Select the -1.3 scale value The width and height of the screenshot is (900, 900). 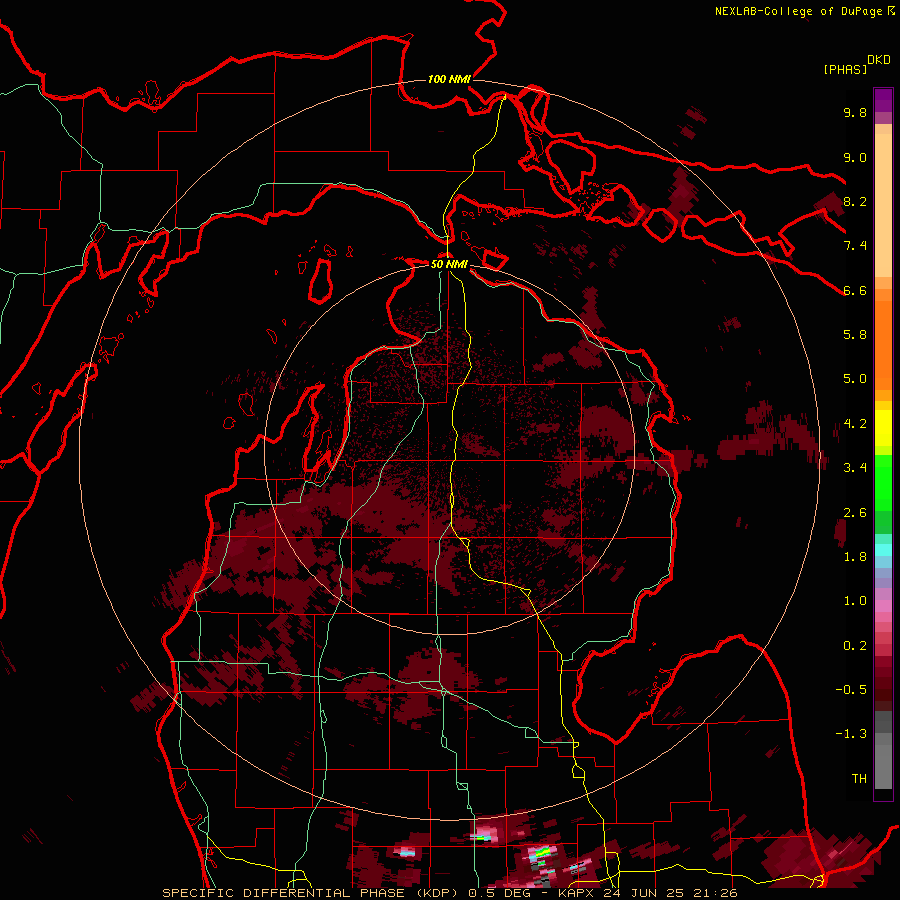click(x=851, y=734)
